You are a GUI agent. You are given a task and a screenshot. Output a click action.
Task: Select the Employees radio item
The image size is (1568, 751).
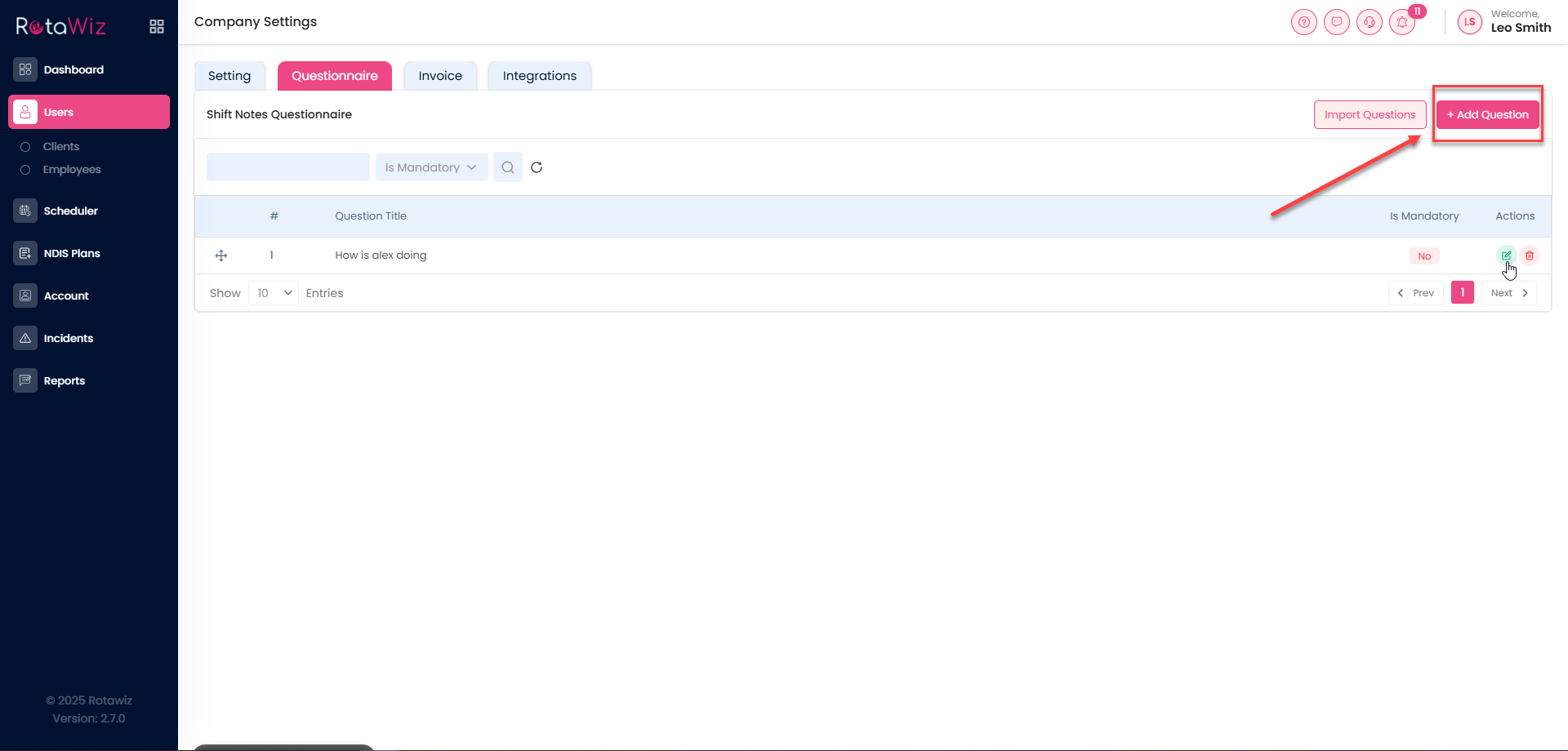[26, 170]
